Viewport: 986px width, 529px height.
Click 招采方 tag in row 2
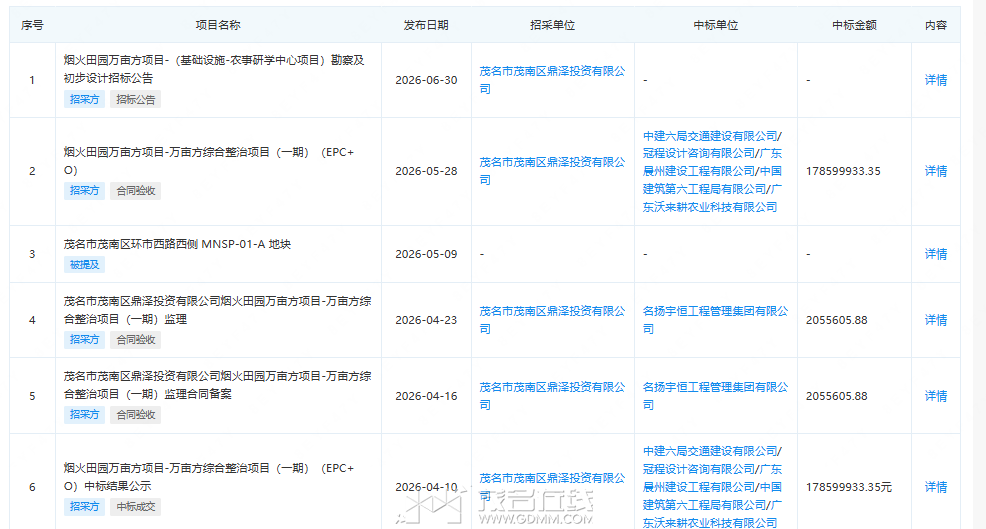coord(84,191)
